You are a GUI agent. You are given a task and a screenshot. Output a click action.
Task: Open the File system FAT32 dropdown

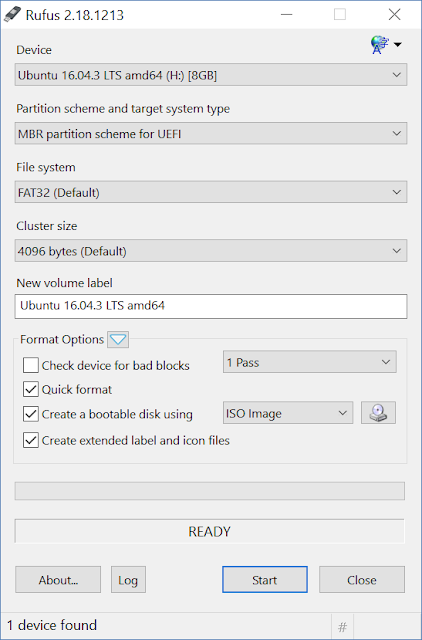211,192
